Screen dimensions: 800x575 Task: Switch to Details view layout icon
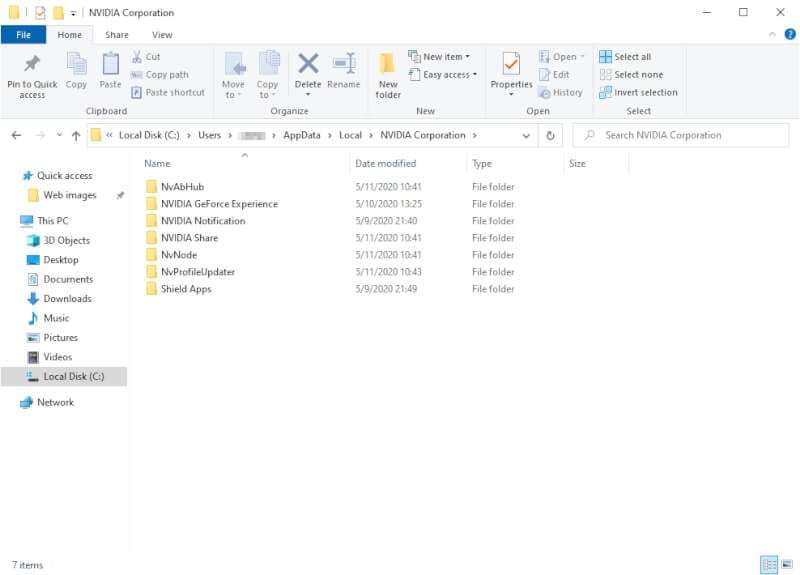[769, 564]
